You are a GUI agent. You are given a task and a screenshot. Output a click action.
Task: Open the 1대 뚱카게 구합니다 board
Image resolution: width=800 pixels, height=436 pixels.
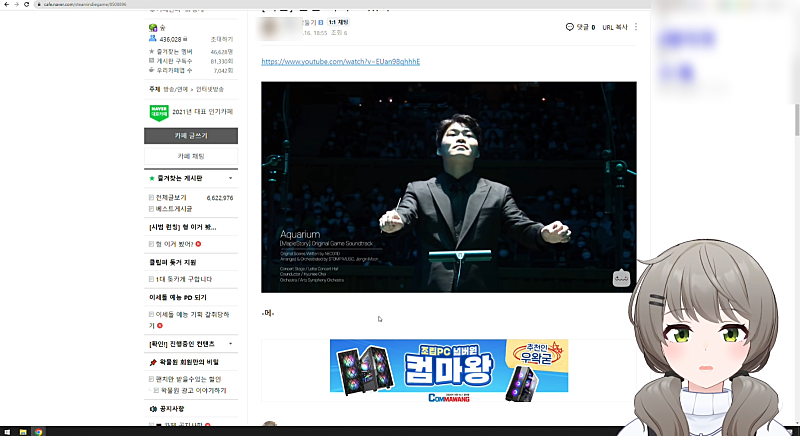184,279
